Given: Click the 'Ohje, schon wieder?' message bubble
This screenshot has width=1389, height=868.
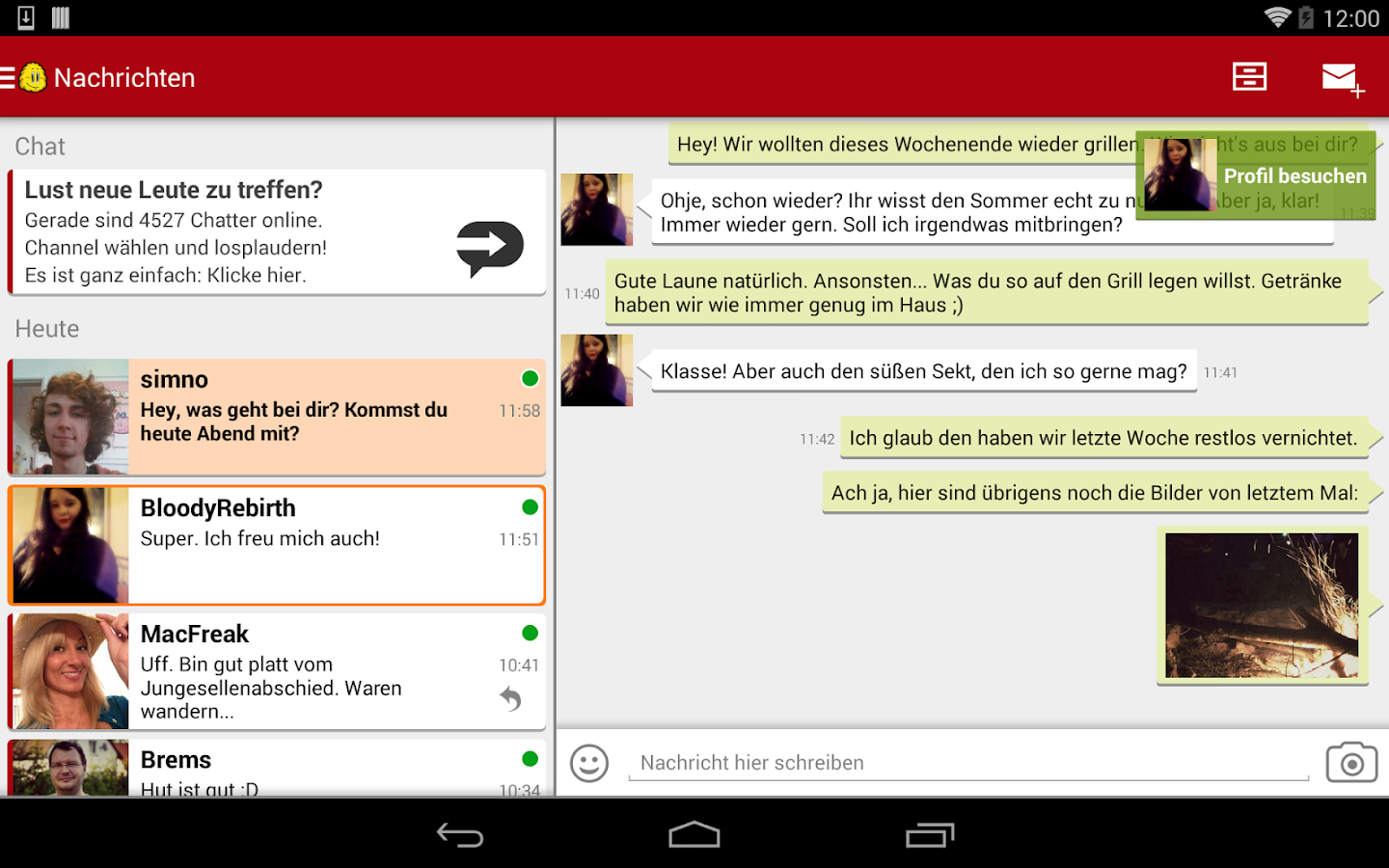Looking at the screenshot, I should 993,212.
